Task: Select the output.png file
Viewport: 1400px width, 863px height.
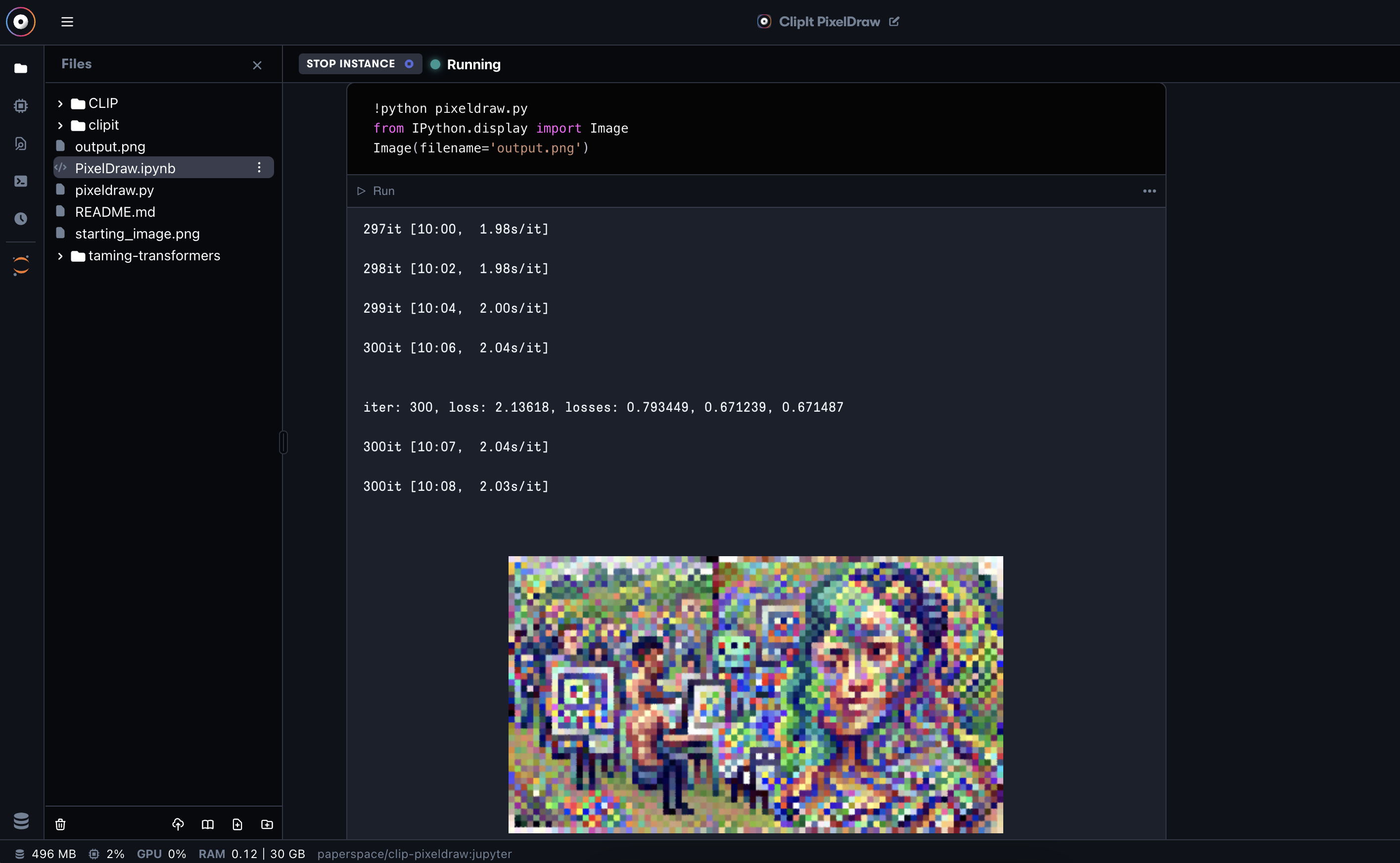Action: (x=110, y=146)
